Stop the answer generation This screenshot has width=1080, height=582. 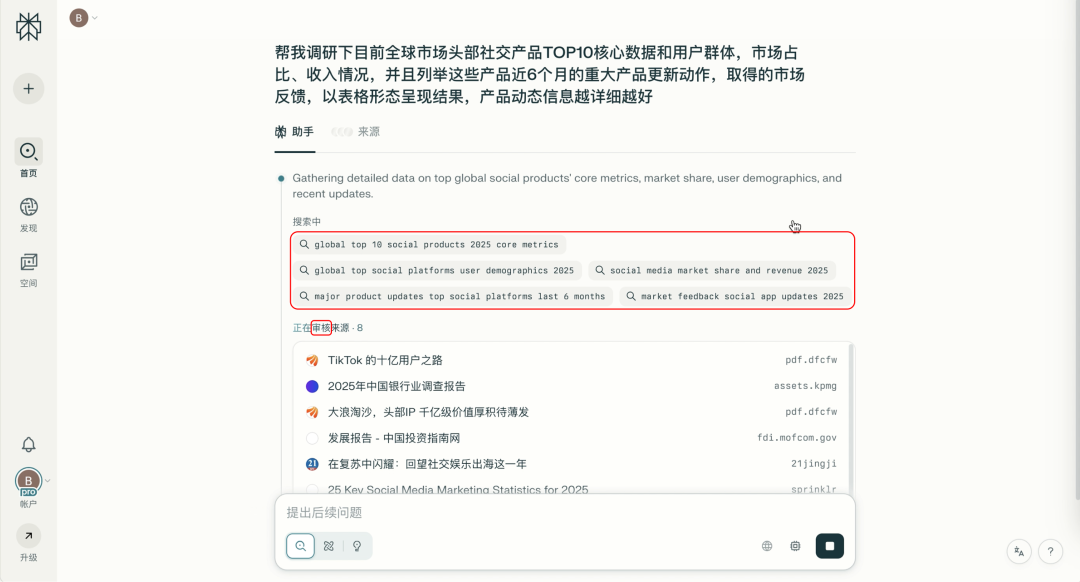point(829,546)
